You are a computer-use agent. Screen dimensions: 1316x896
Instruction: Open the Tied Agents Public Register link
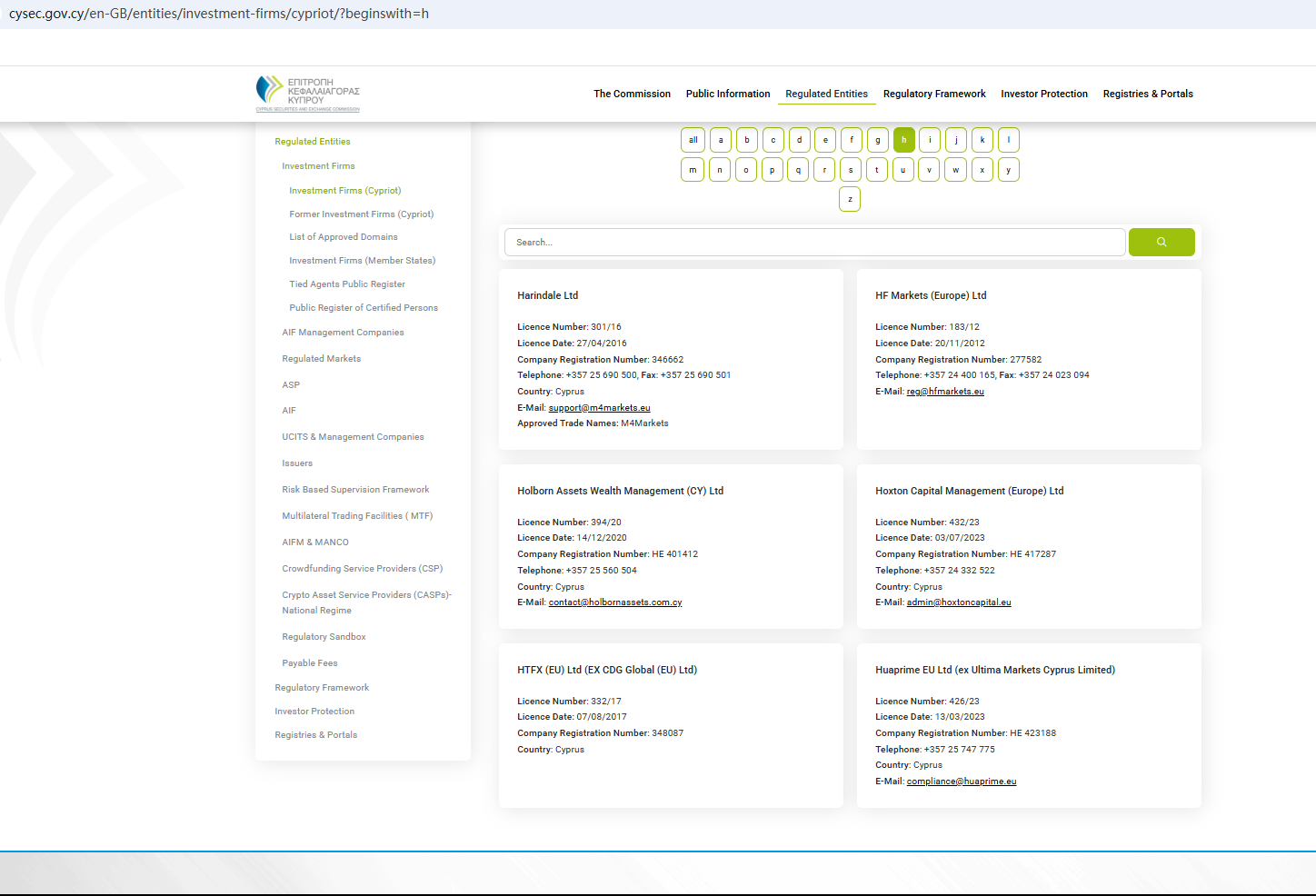pos(346,284)
